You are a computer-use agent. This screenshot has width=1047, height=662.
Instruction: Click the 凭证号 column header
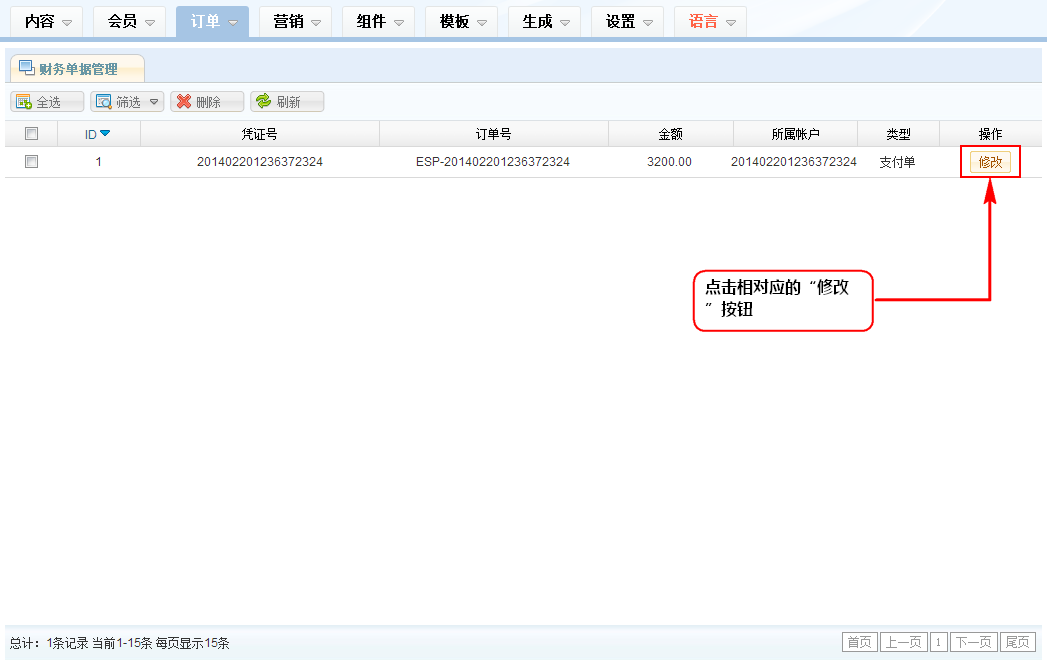[x=260, y=134]
